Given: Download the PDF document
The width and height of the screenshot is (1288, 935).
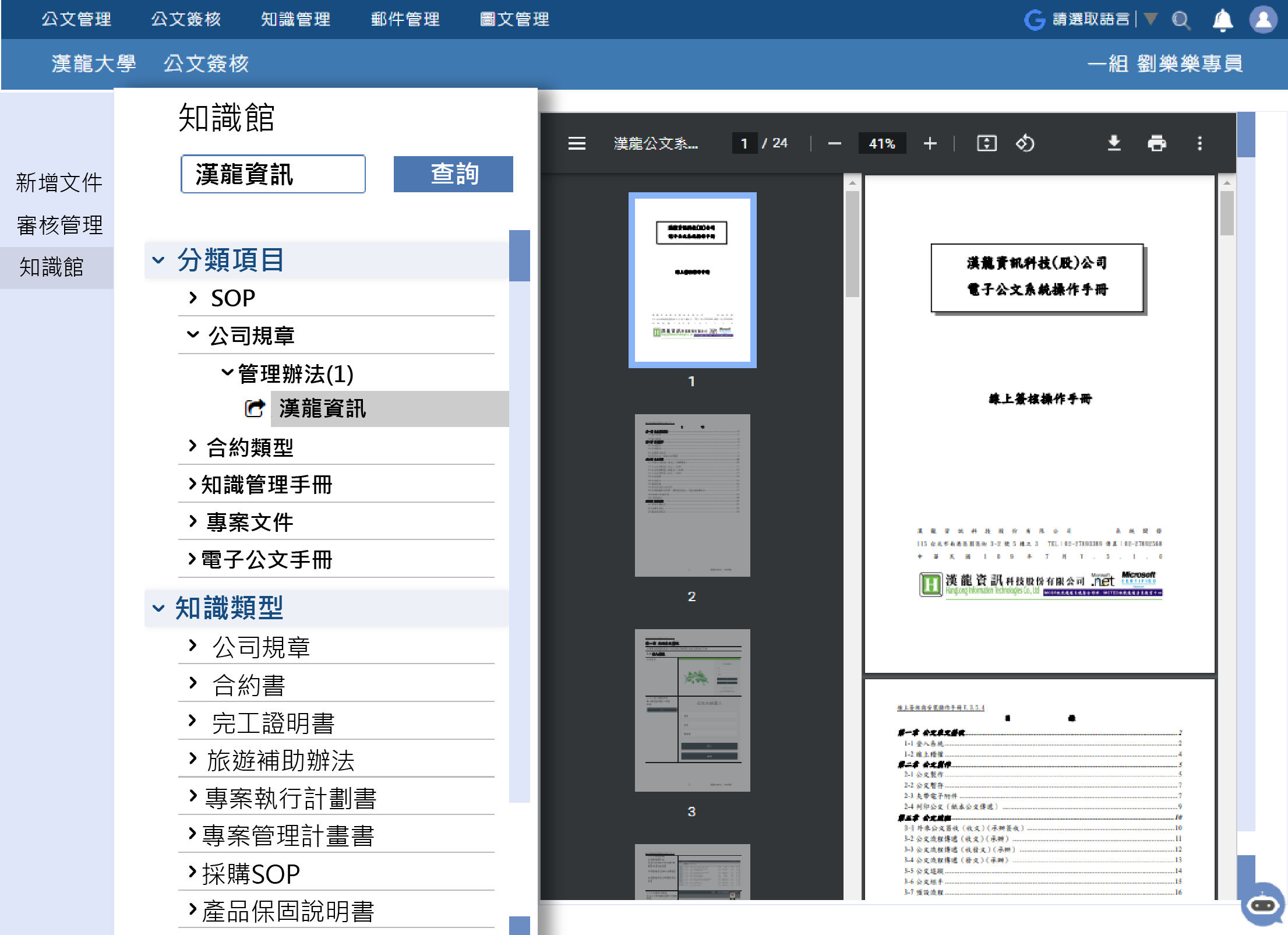Looking at the screenshot, I should [x=1114, y=143].
